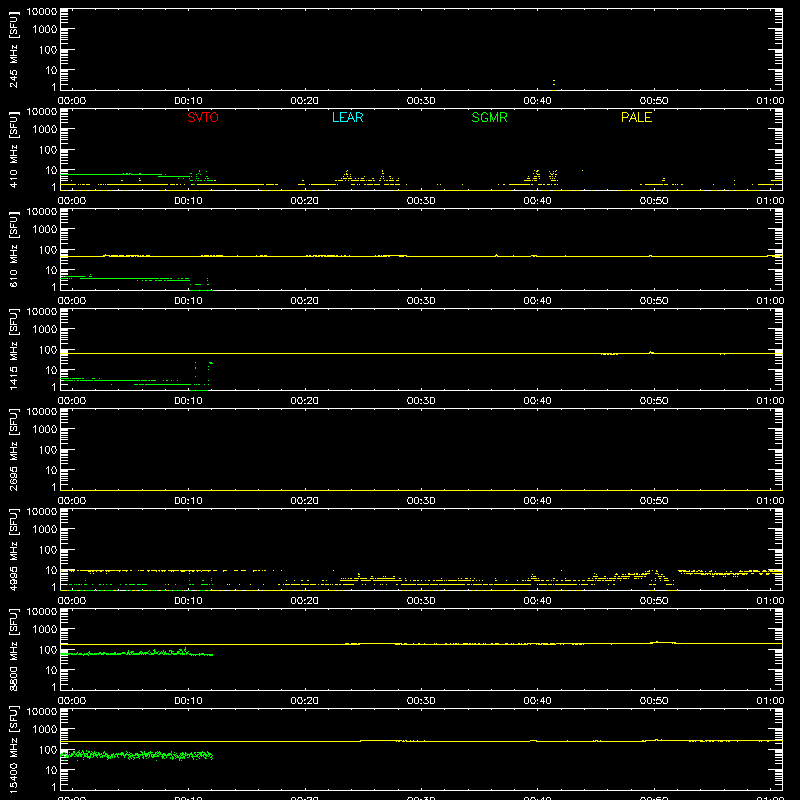Viewport: 800px width, 800px height.
Task: Select the '410 MHz [SFU]' axis title
Action: 13,149
